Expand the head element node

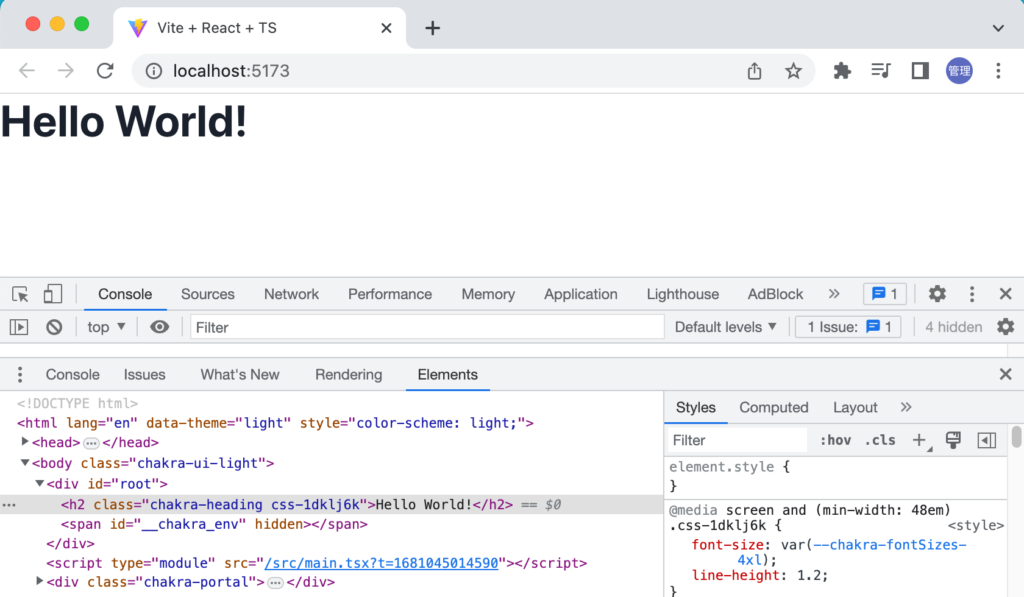pyautogui.click(x=26, y=442)
